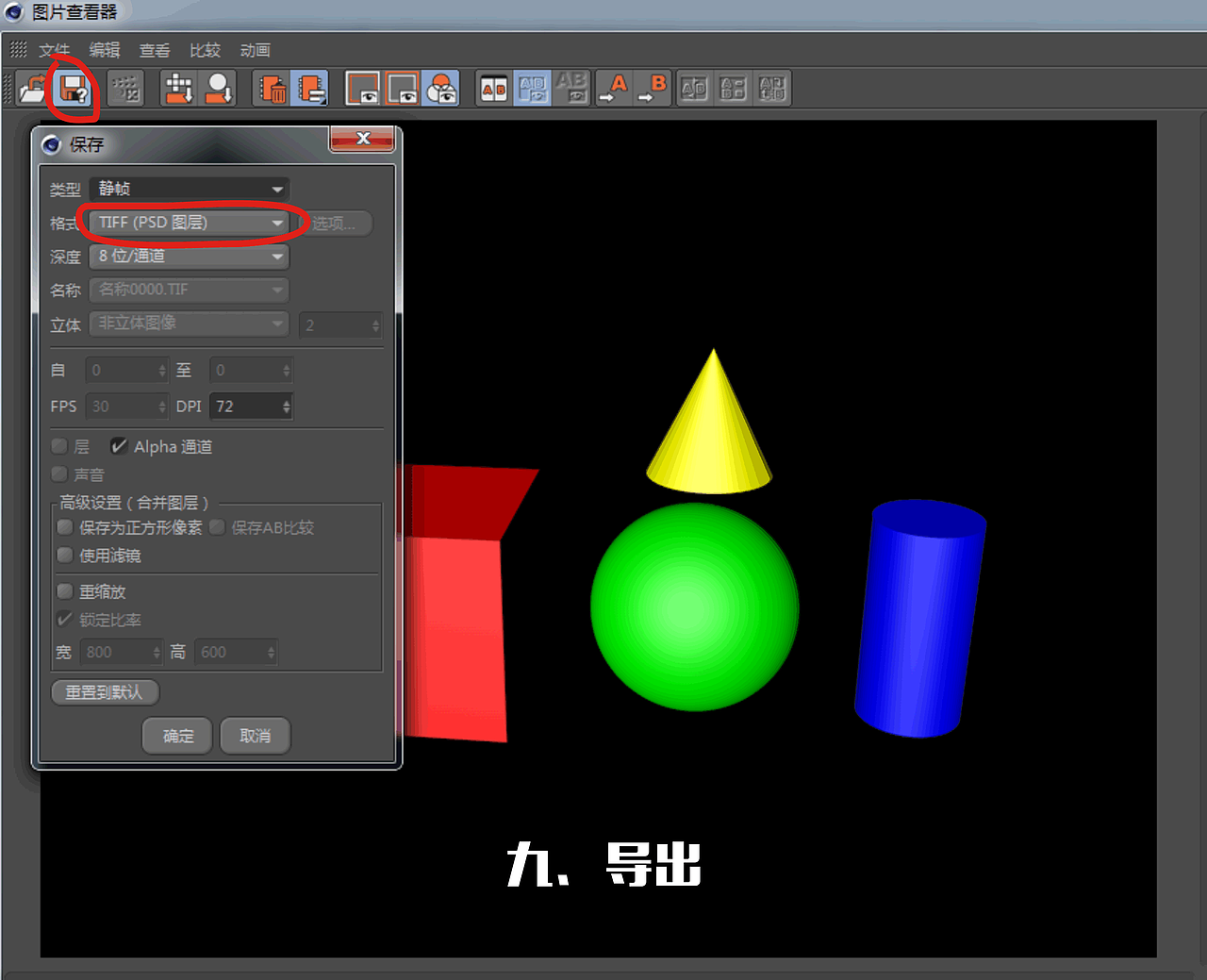Click the set-as-A arrow icon
Viewport: 1207px width, 980px height.
(x=614, y=89)
